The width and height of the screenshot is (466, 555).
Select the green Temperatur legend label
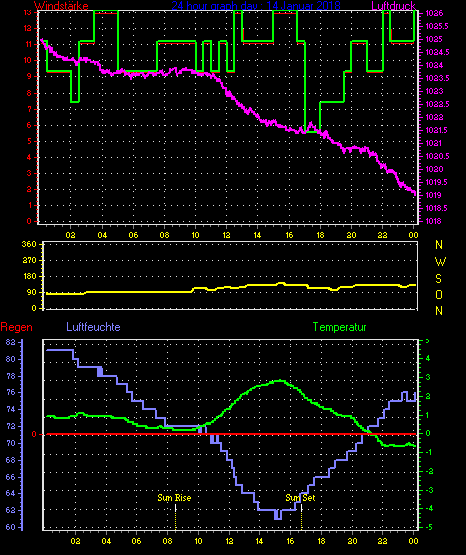[340, 327]
